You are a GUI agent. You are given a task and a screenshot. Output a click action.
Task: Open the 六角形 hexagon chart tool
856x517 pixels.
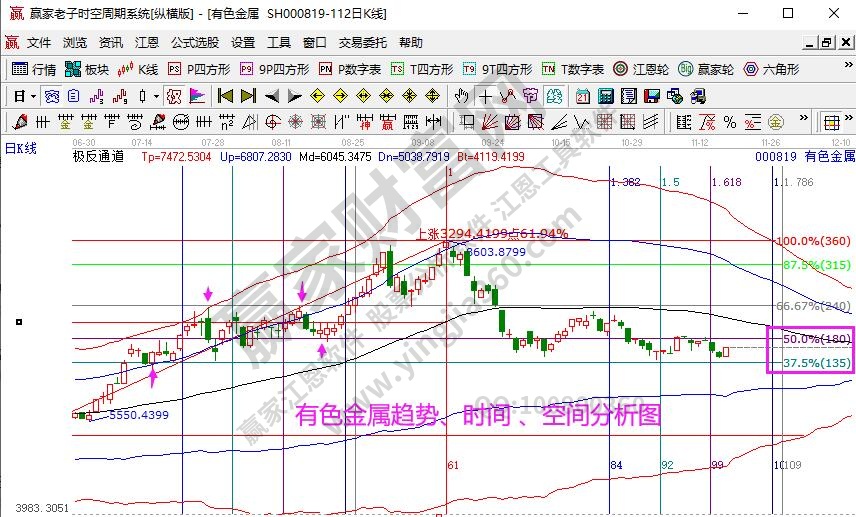pos(769,69)
